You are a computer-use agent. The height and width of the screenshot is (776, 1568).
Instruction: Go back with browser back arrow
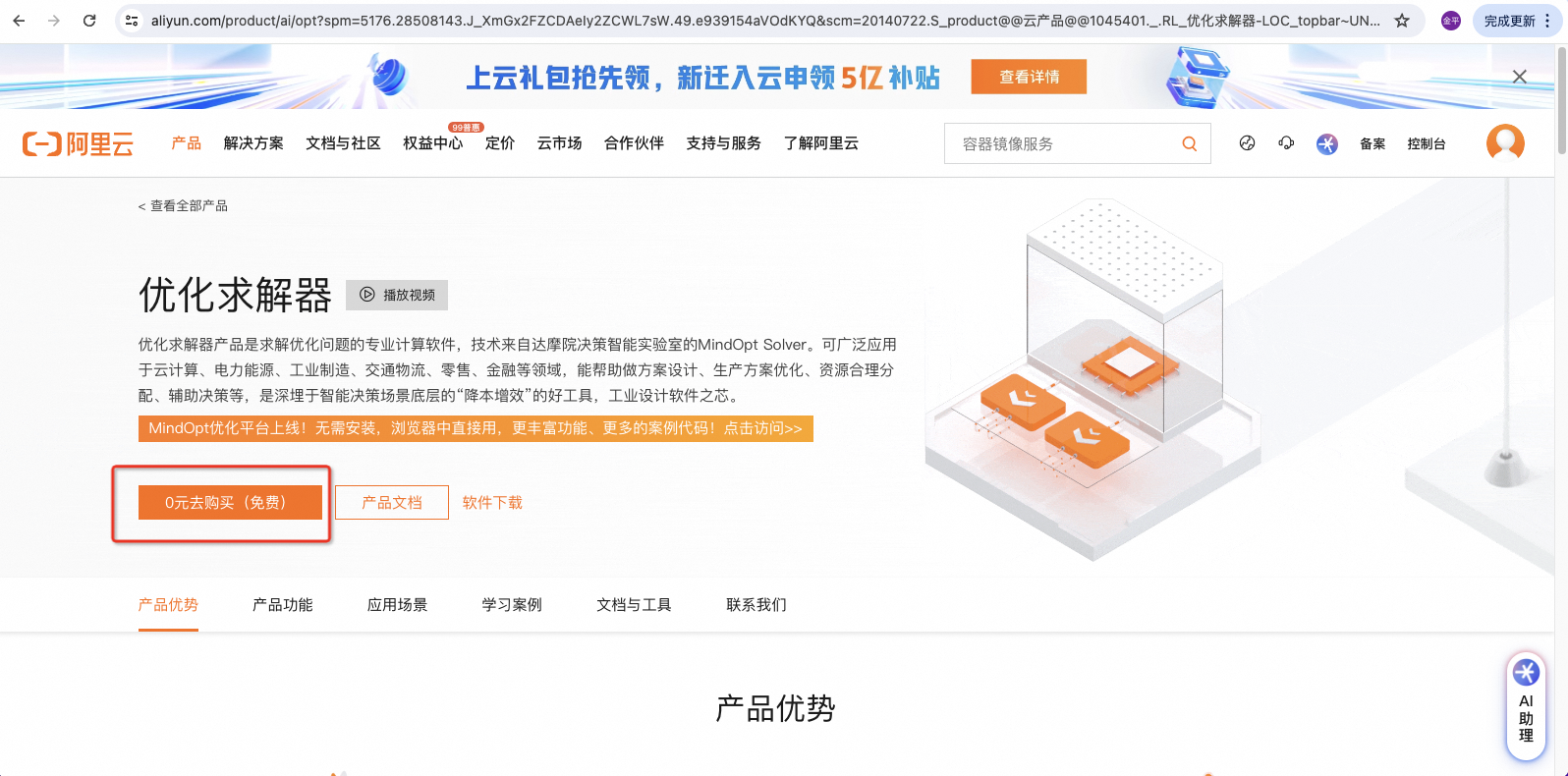[x=19, y=21]
